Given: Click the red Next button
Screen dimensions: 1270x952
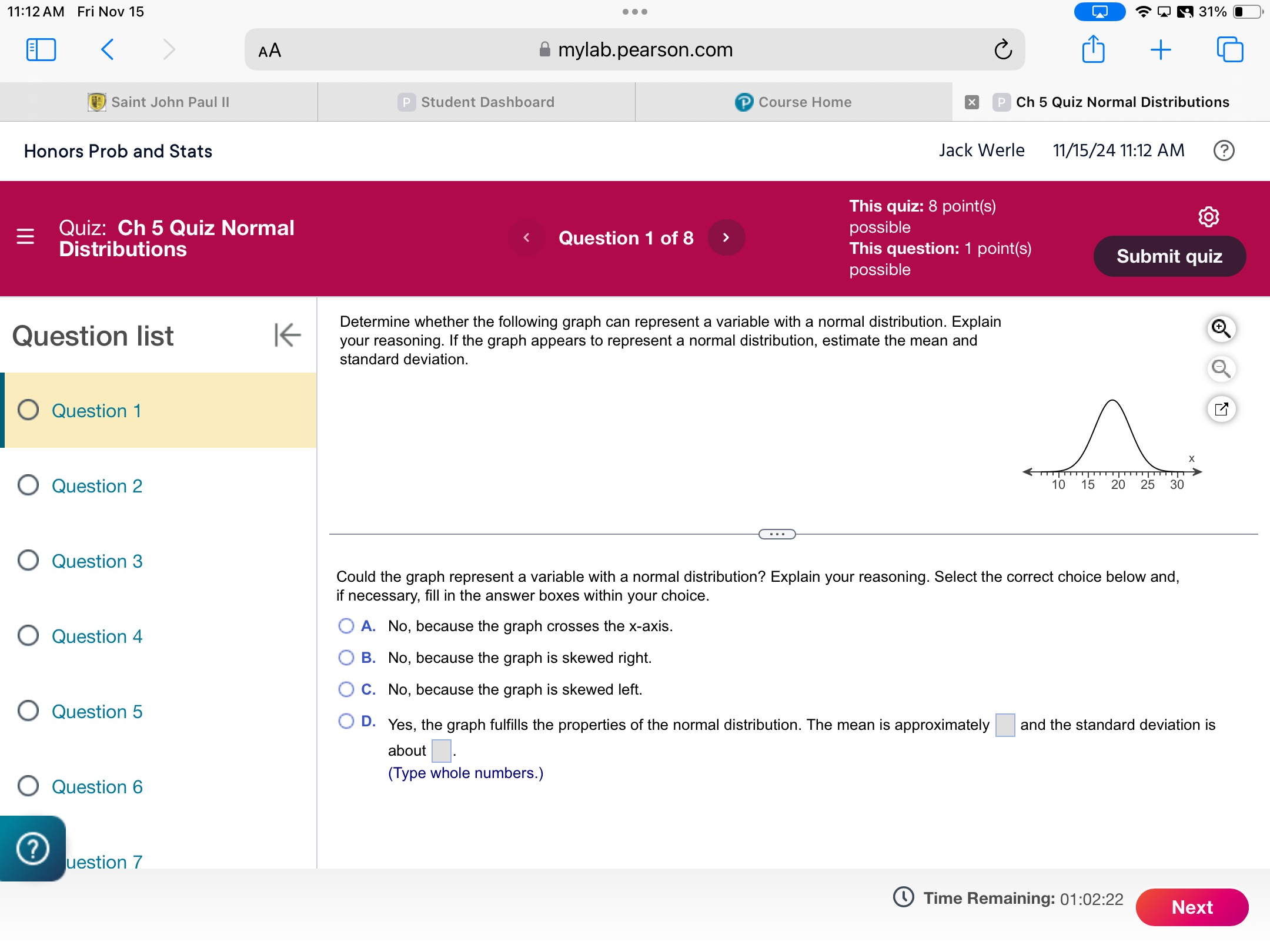Looking at the screenshot, I should (x=1192, y=907).
